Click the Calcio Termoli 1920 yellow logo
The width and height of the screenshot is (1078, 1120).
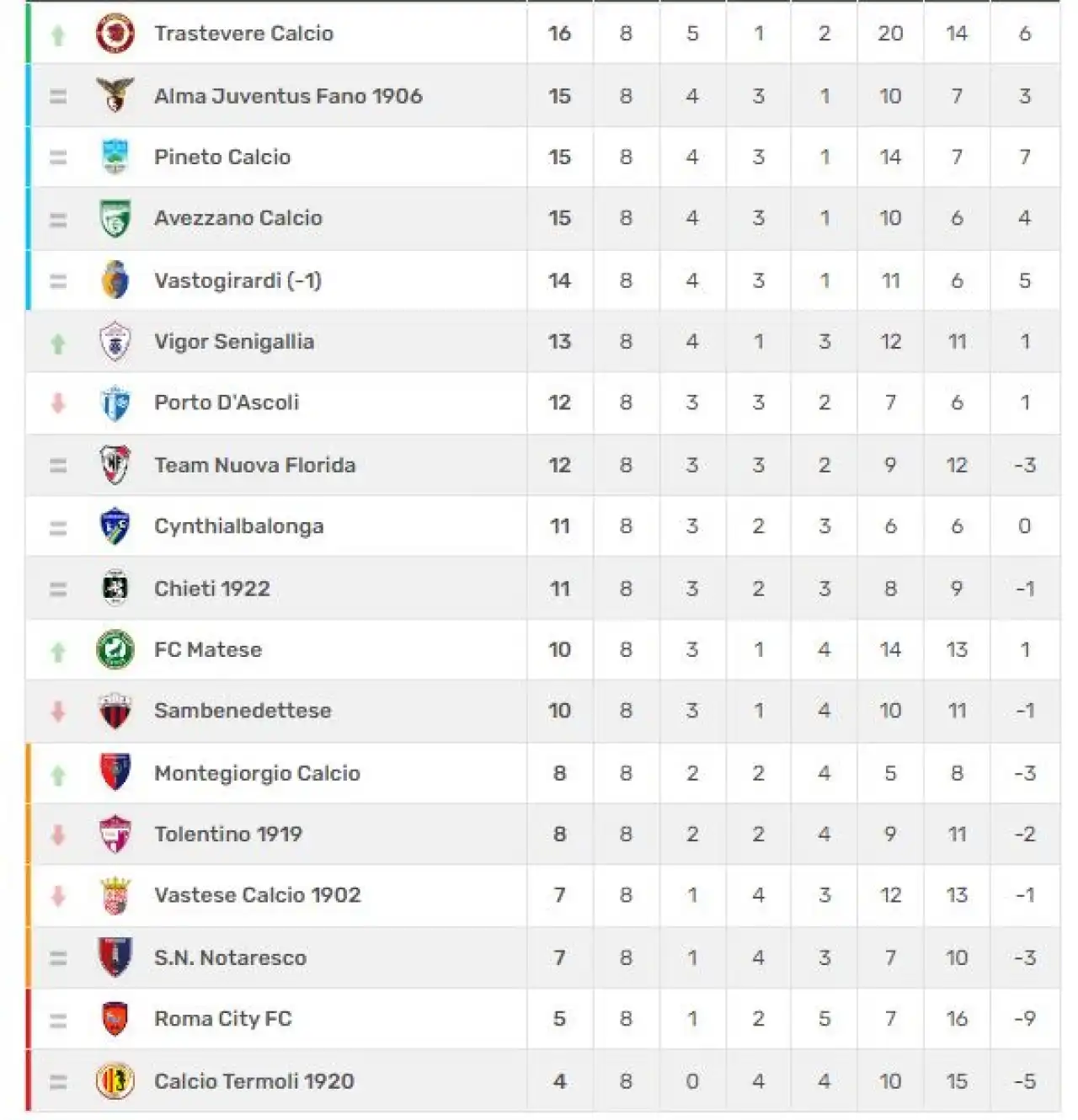coord(115,1080)
